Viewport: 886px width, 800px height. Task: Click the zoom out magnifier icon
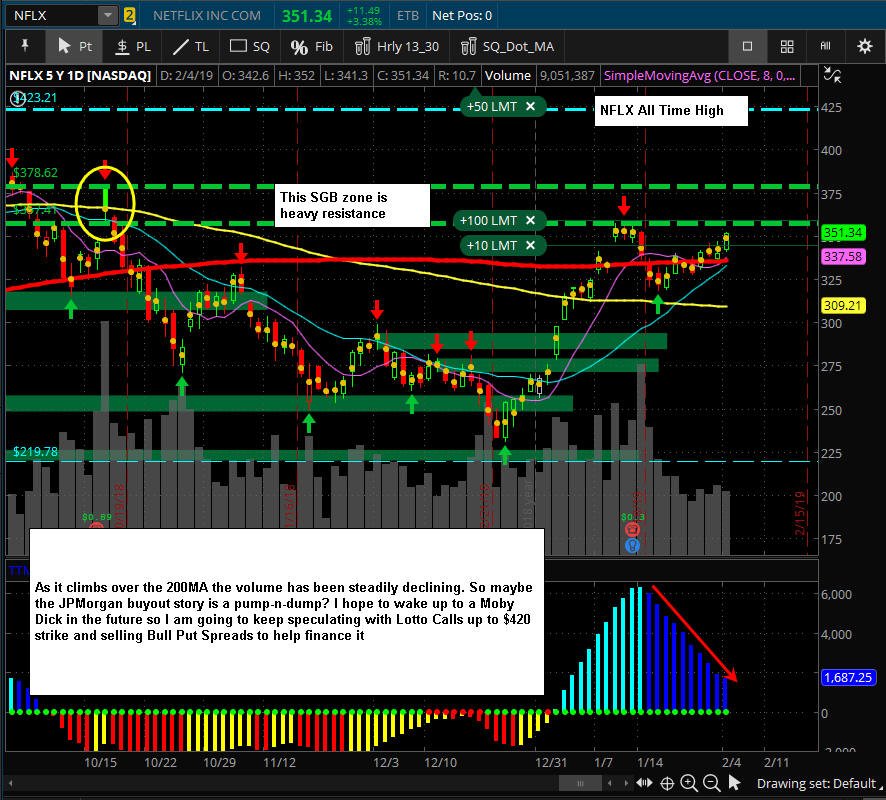click(711, 783)
